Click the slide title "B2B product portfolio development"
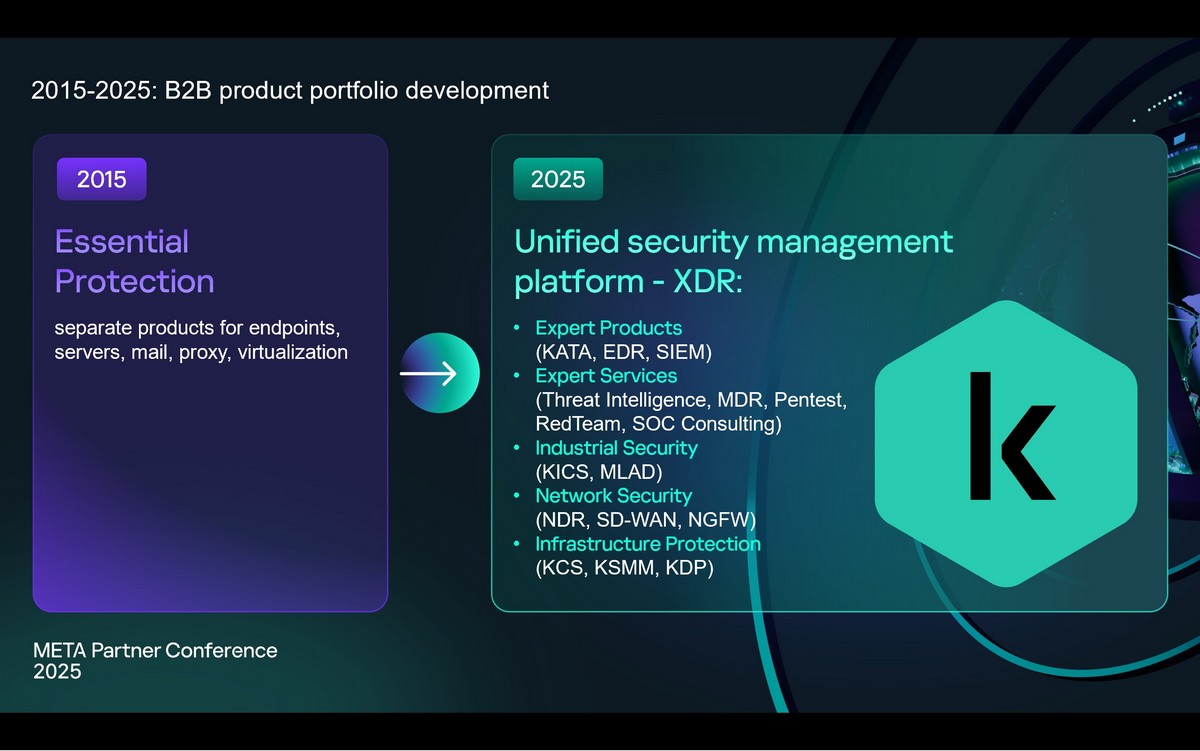1200x751 pixels. click(x=357, y=90)
